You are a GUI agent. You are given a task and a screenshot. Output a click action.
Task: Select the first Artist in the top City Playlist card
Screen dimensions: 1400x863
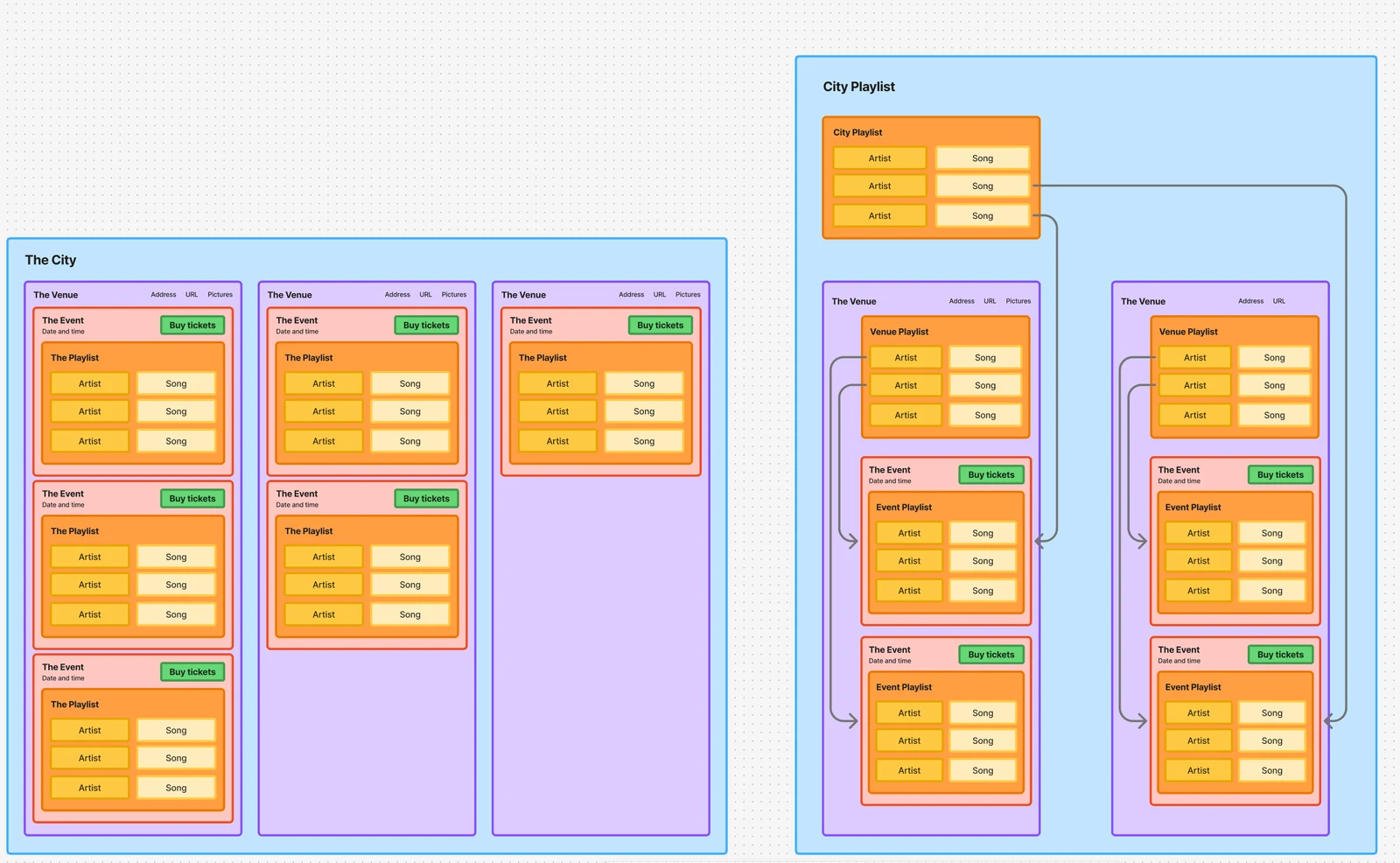(879, 158)
